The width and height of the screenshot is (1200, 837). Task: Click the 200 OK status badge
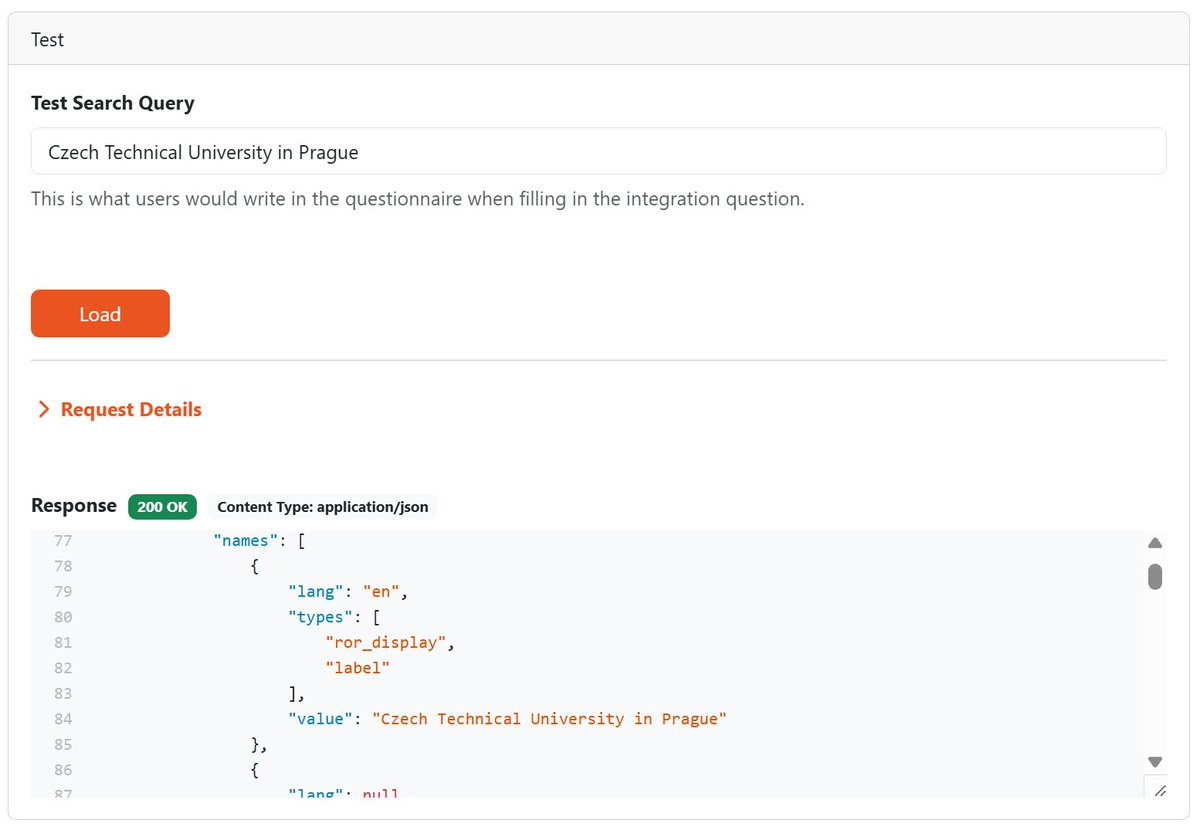[x=162, y=507]
